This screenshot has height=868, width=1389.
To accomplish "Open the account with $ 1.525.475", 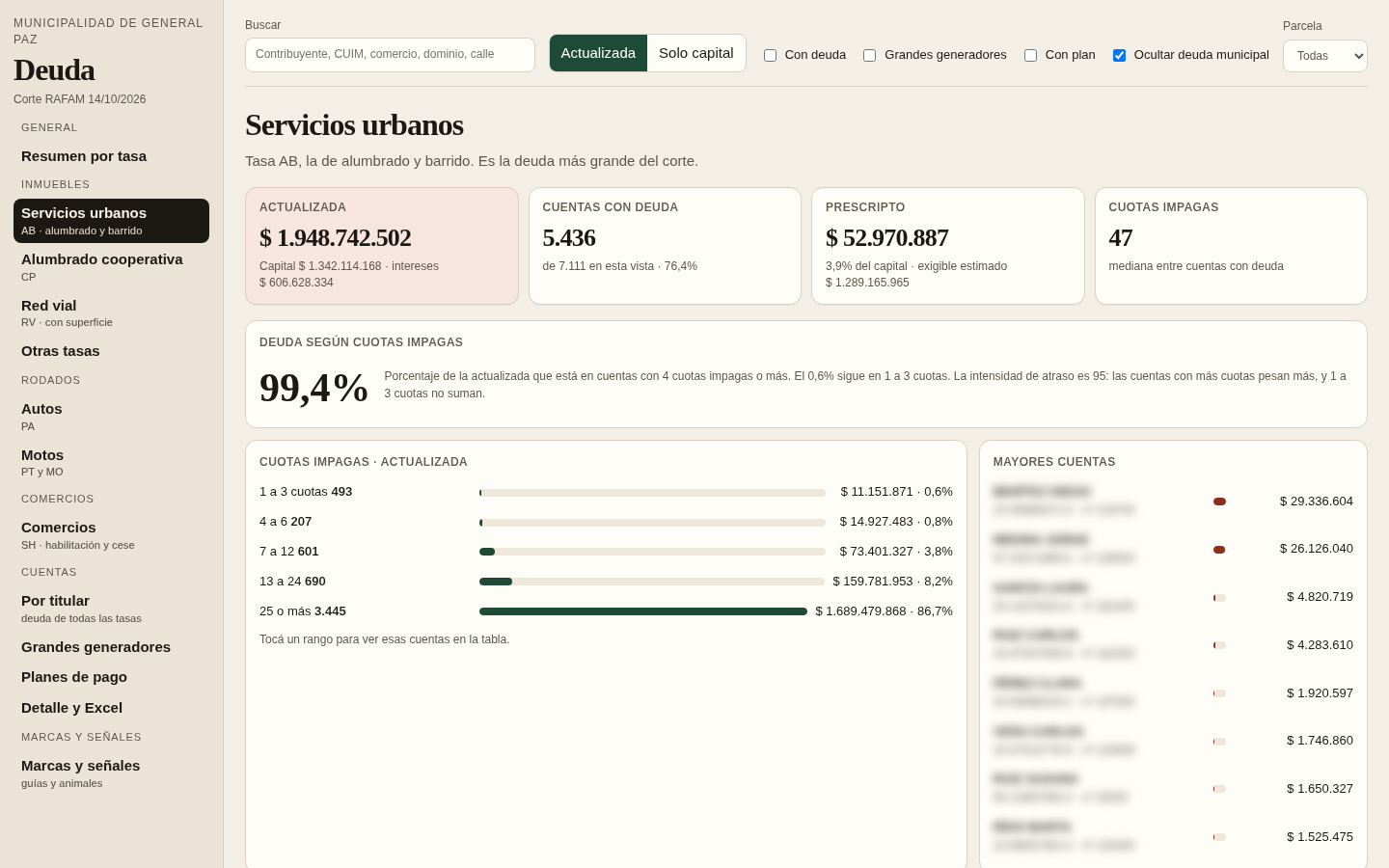I will 1173,837.
